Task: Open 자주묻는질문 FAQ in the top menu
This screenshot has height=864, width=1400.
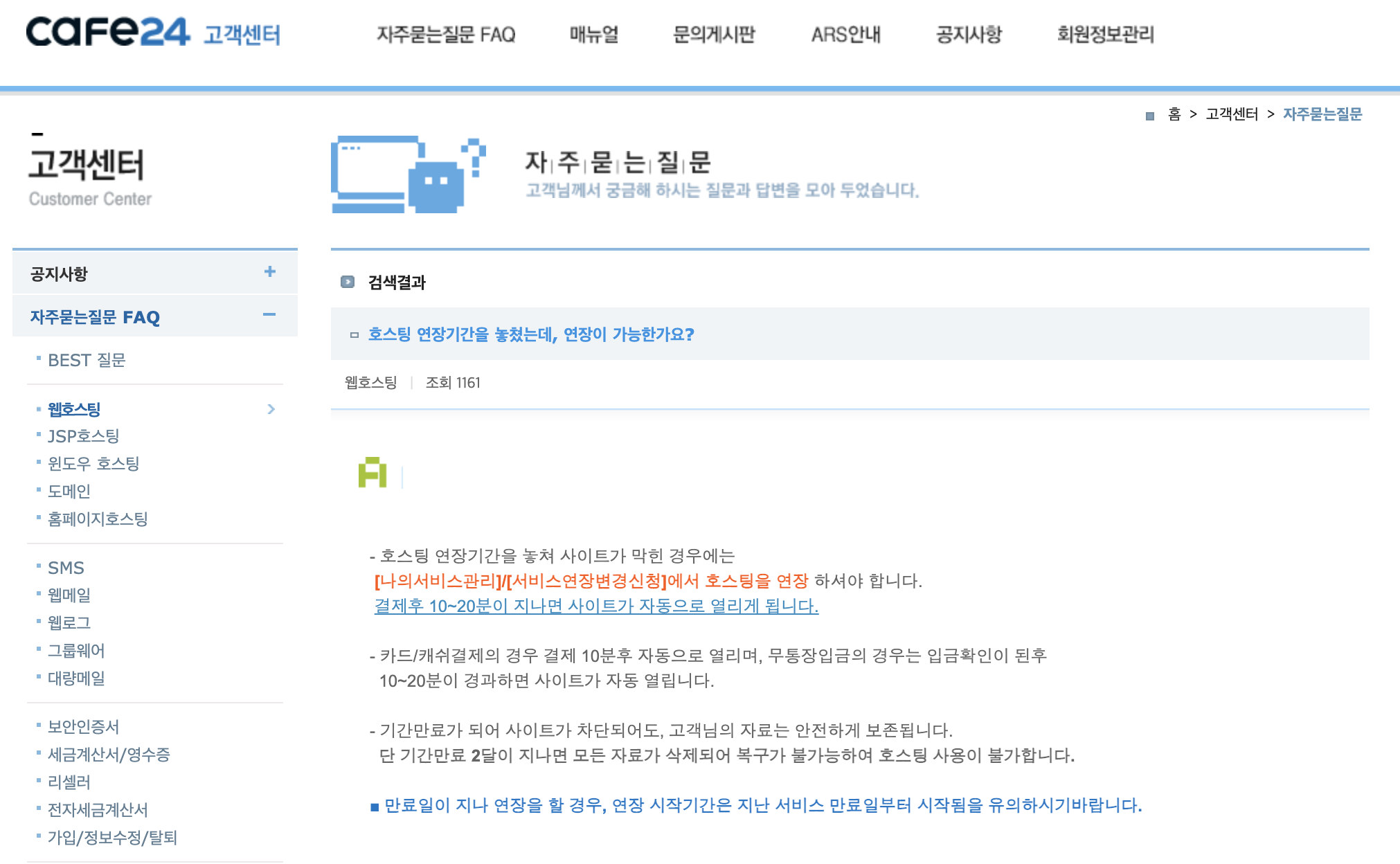Action: click(x=446, y=34)
